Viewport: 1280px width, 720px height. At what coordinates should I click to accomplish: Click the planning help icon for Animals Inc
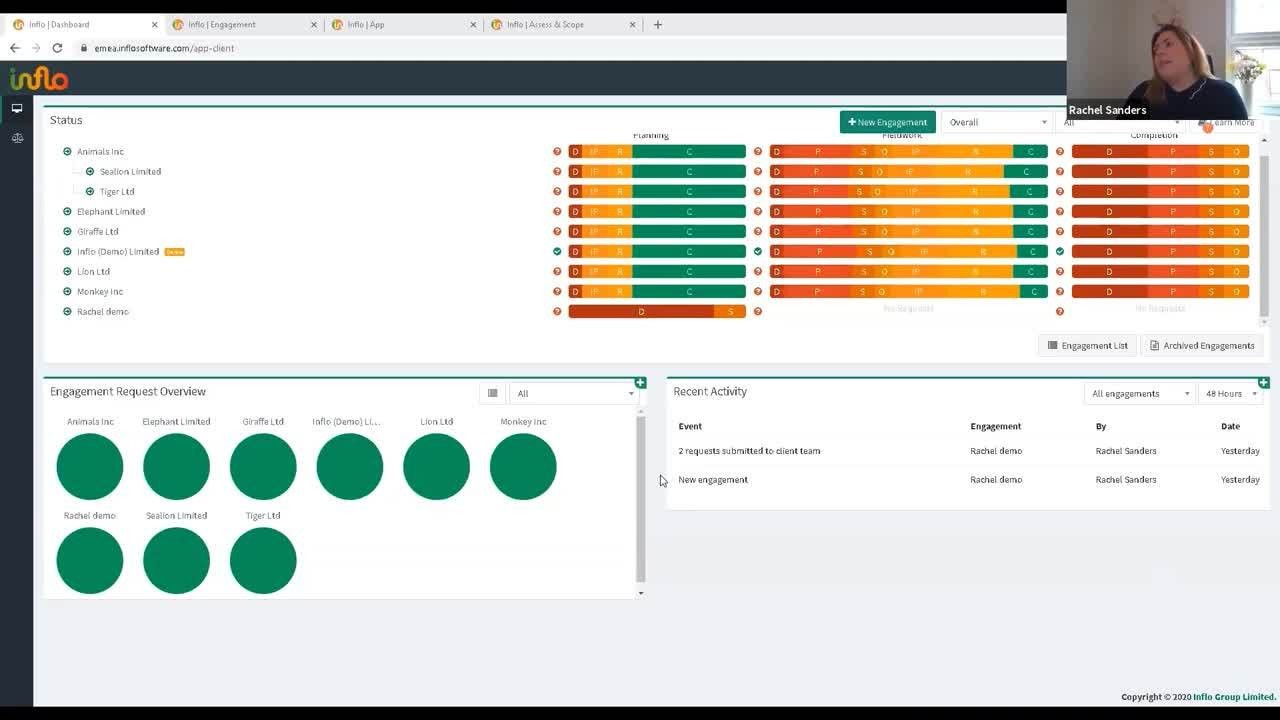click(557, 152)
